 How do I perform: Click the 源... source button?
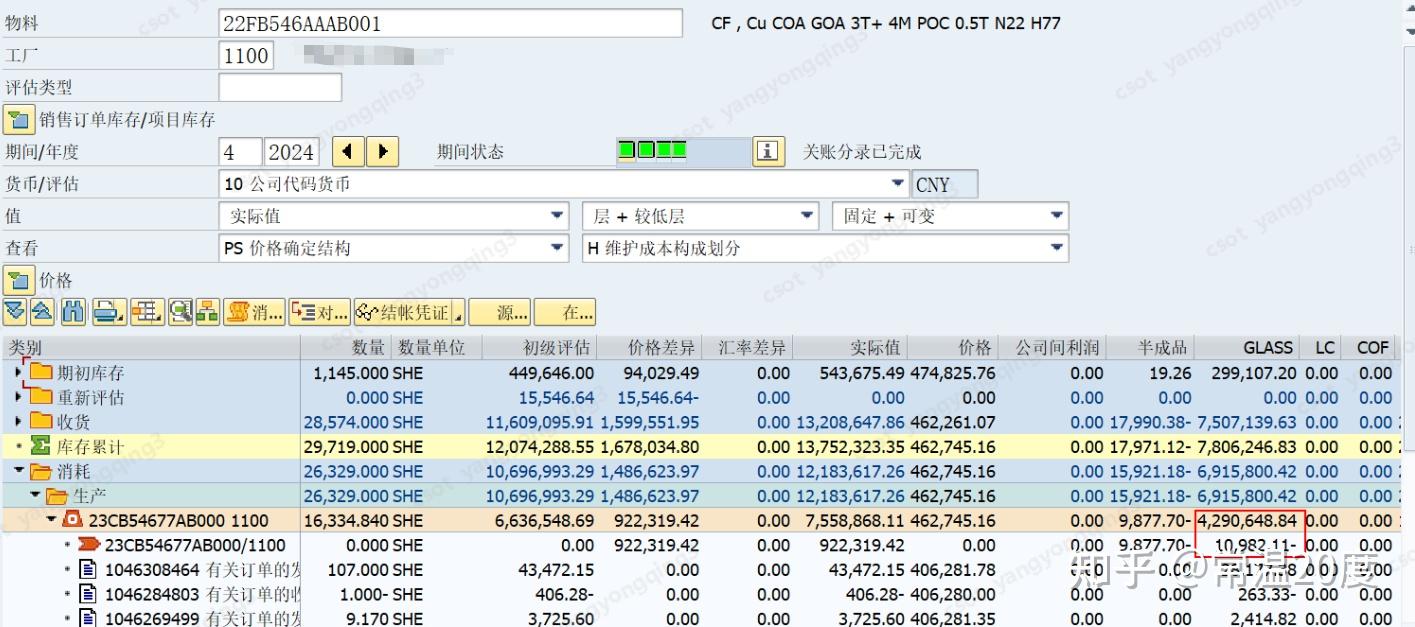(500, 312)
